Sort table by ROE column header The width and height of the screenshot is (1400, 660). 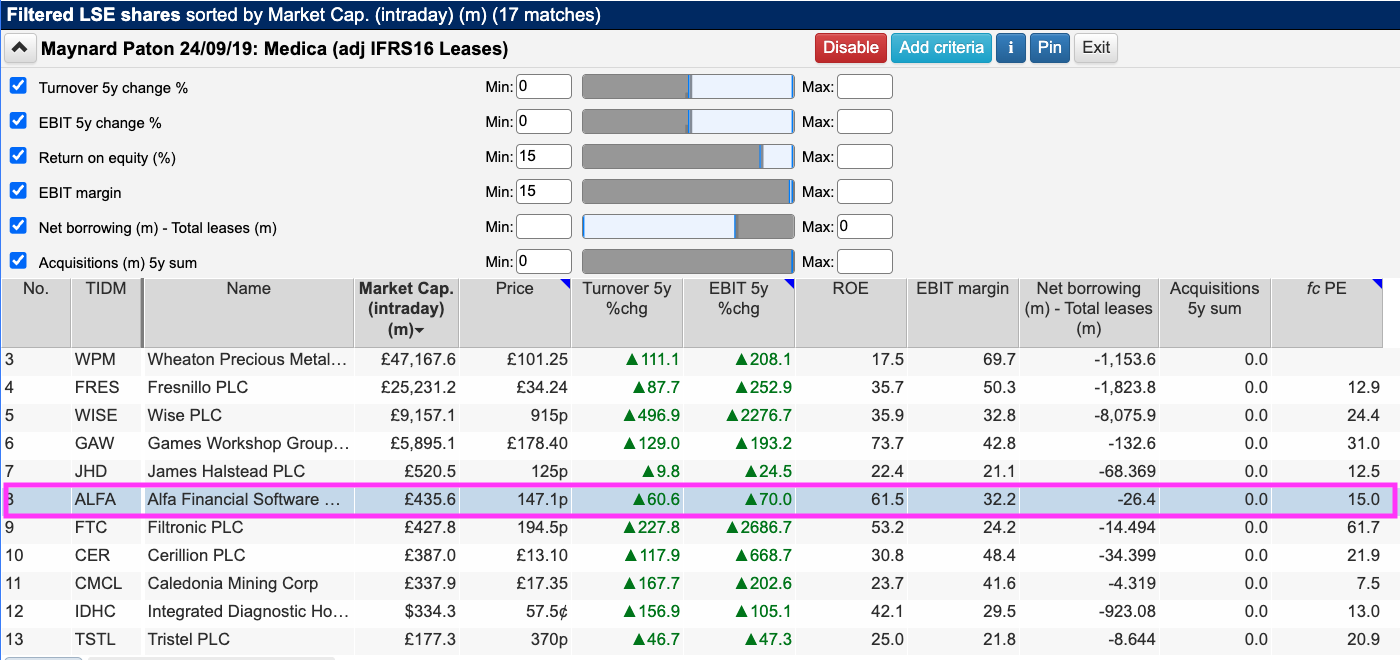point(851,289)
